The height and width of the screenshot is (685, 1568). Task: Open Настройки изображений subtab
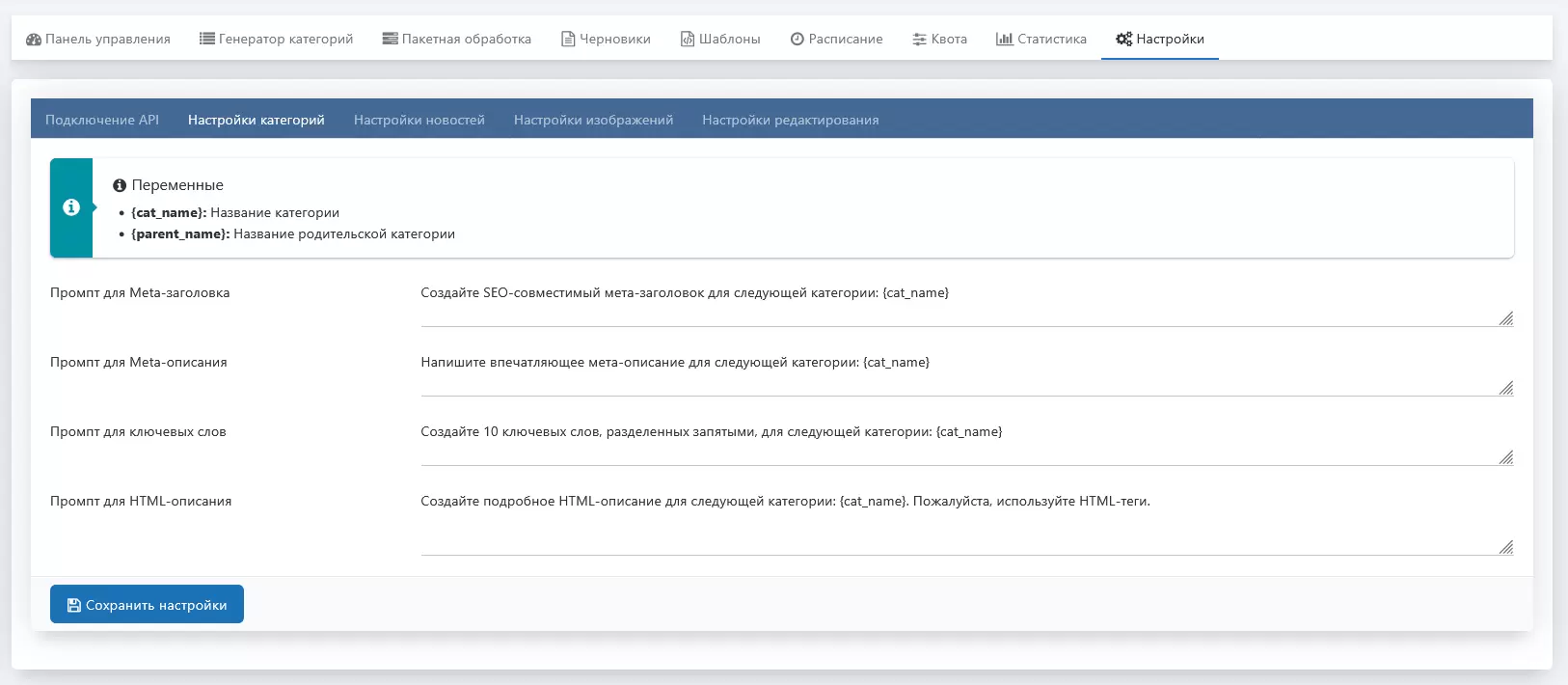[x=593, y=121]
